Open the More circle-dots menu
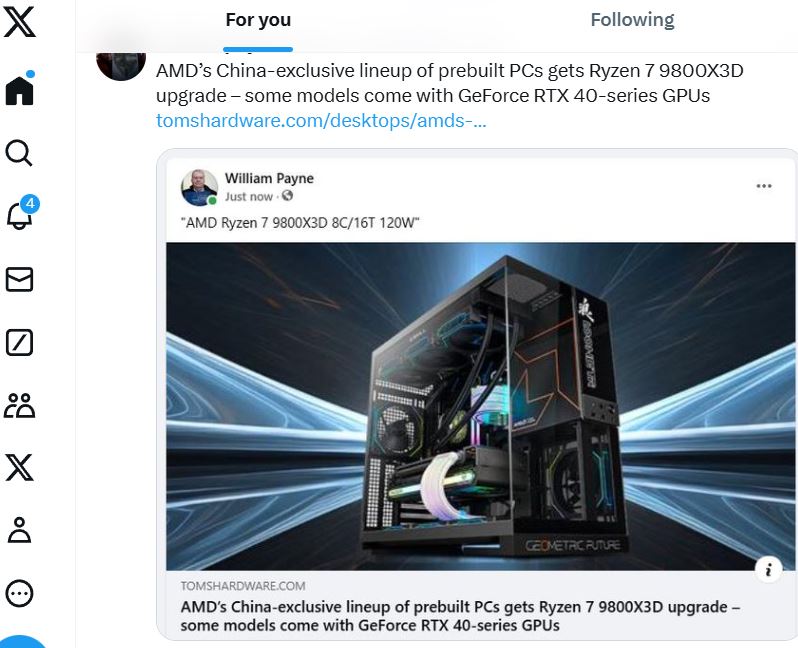The width and height of the screenshot is (798, 648). [19, 594]
